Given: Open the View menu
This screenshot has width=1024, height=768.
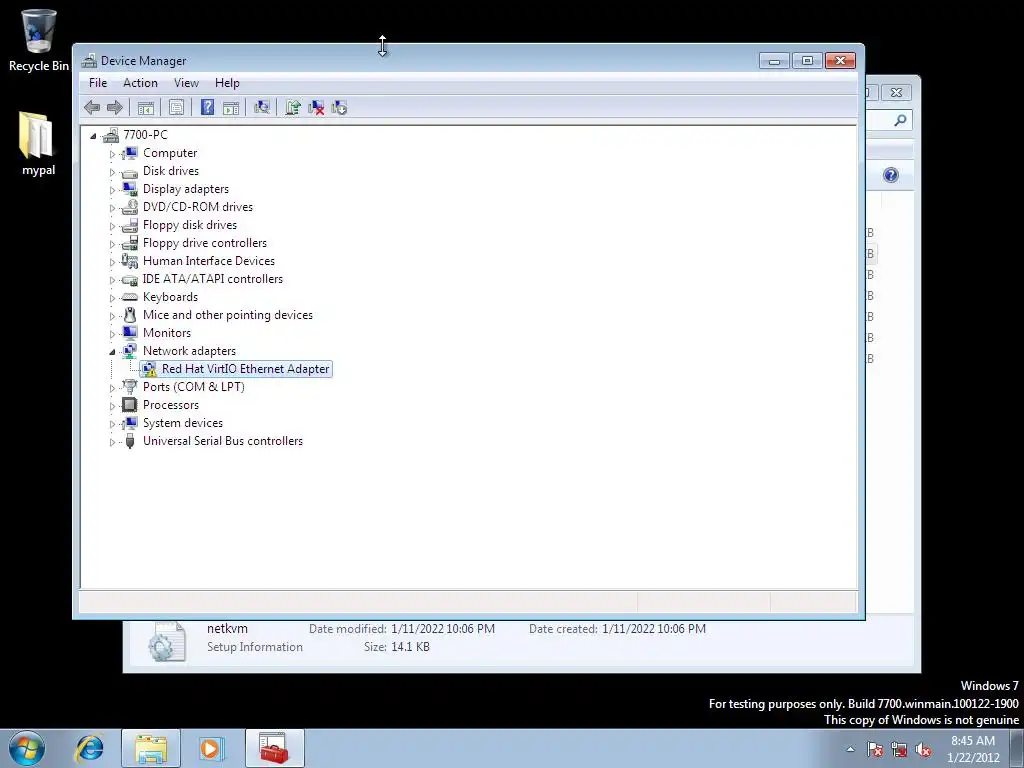Looking at the screenshot, I should (186, 83).
